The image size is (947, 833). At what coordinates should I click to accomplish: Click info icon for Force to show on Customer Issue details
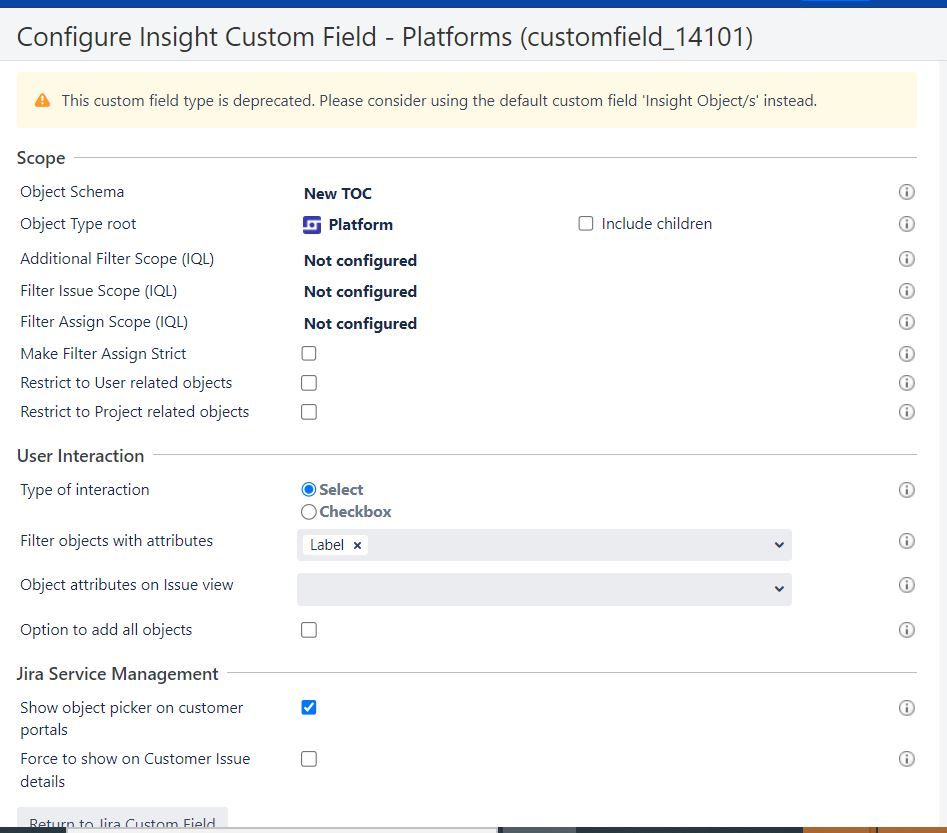(906, 759)
